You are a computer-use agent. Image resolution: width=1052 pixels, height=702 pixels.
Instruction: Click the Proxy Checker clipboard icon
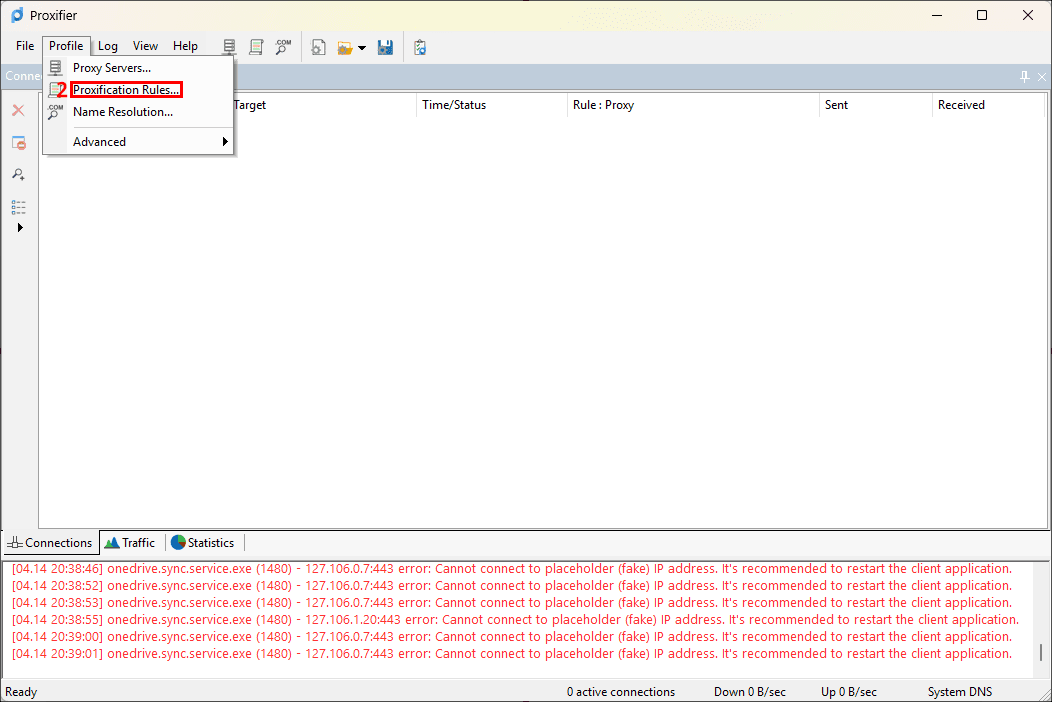(x=420, y=48)
